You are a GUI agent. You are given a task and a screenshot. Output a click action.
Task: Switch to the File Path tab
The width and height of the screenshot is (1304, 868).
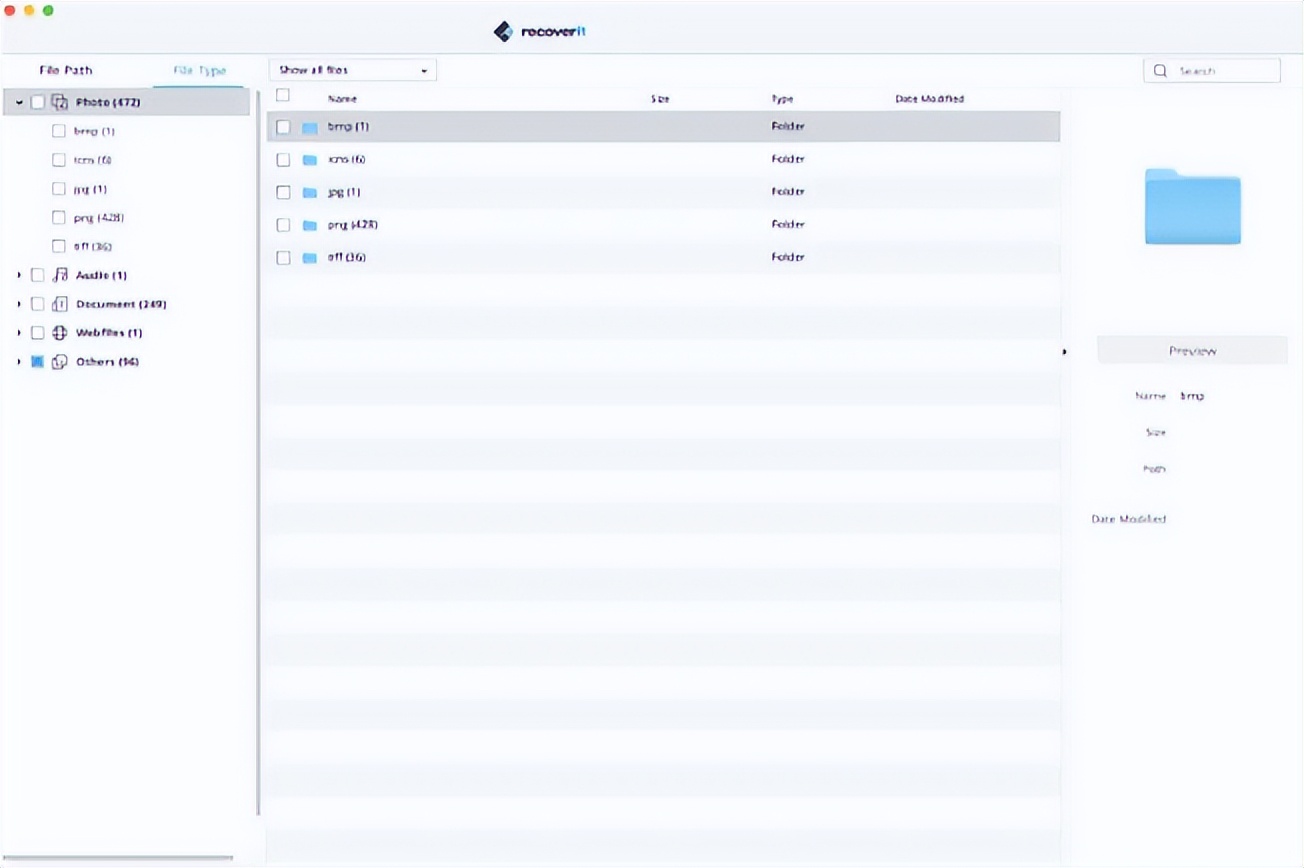63,70
